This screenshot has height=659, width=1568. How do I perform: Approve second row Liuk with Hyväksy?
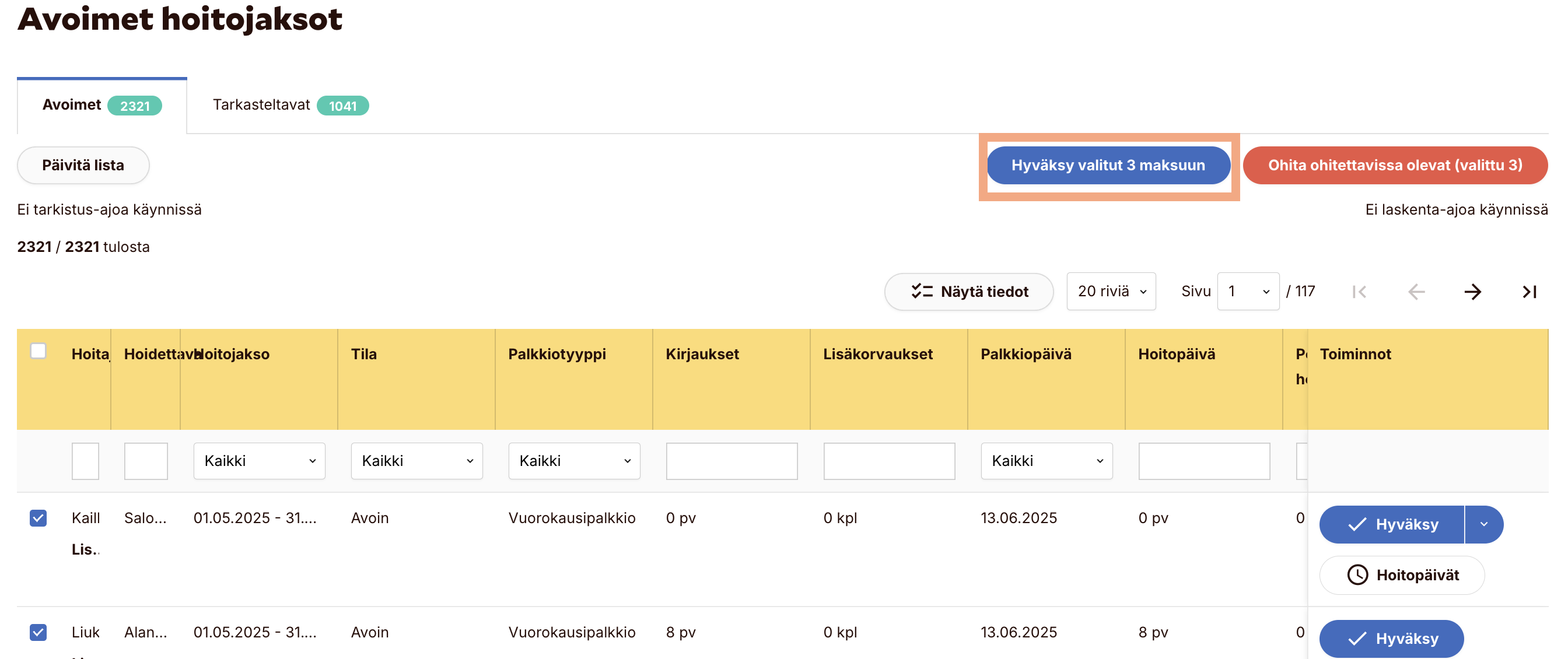tap(1391, 639)
